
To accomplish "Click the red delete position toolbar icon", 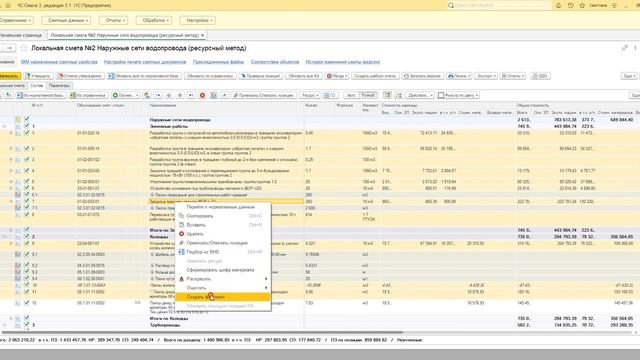I will coord(202,95).
